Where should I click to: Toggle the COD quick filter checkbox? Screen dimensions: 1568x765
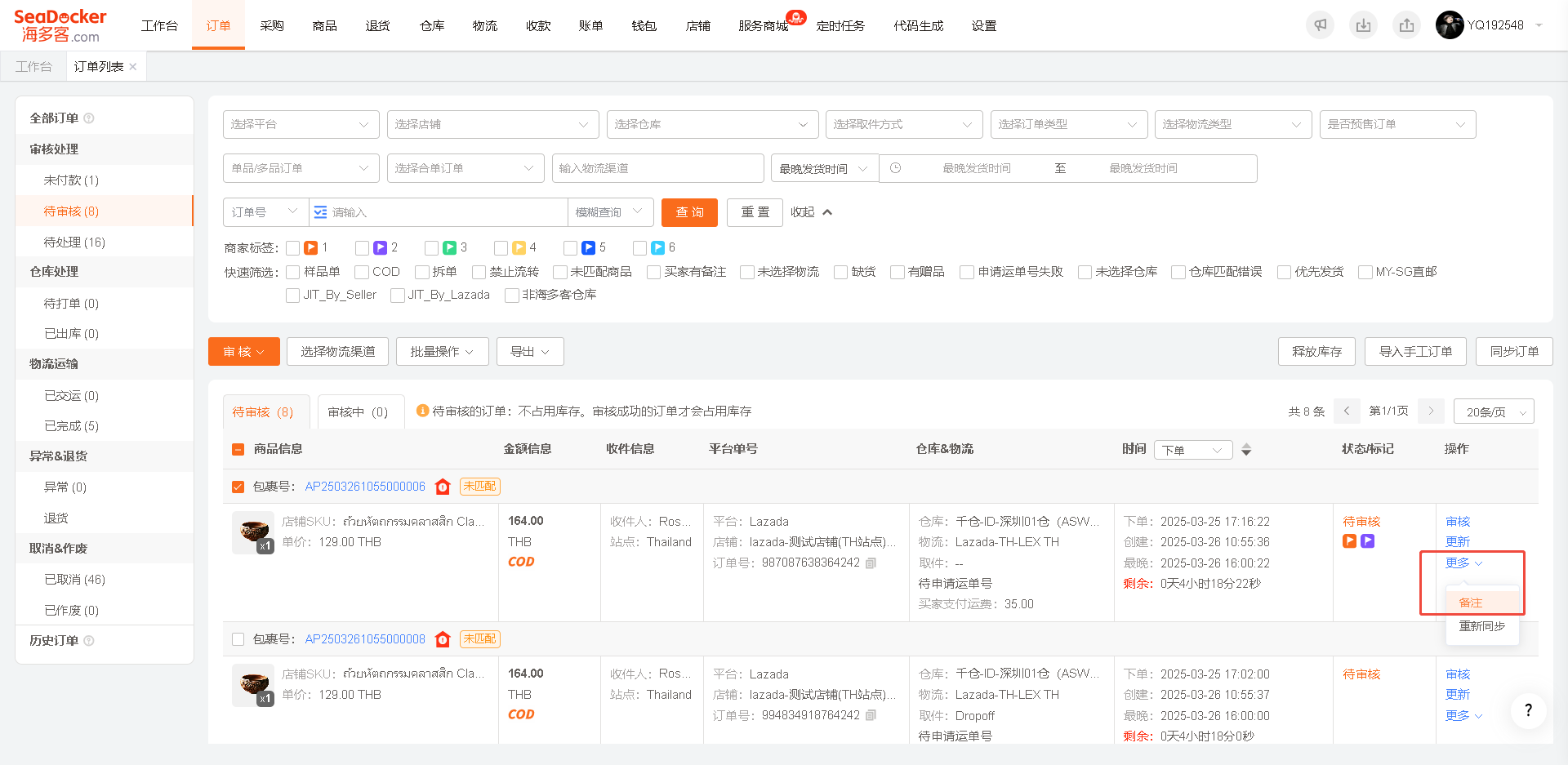(x=362, y=272)
